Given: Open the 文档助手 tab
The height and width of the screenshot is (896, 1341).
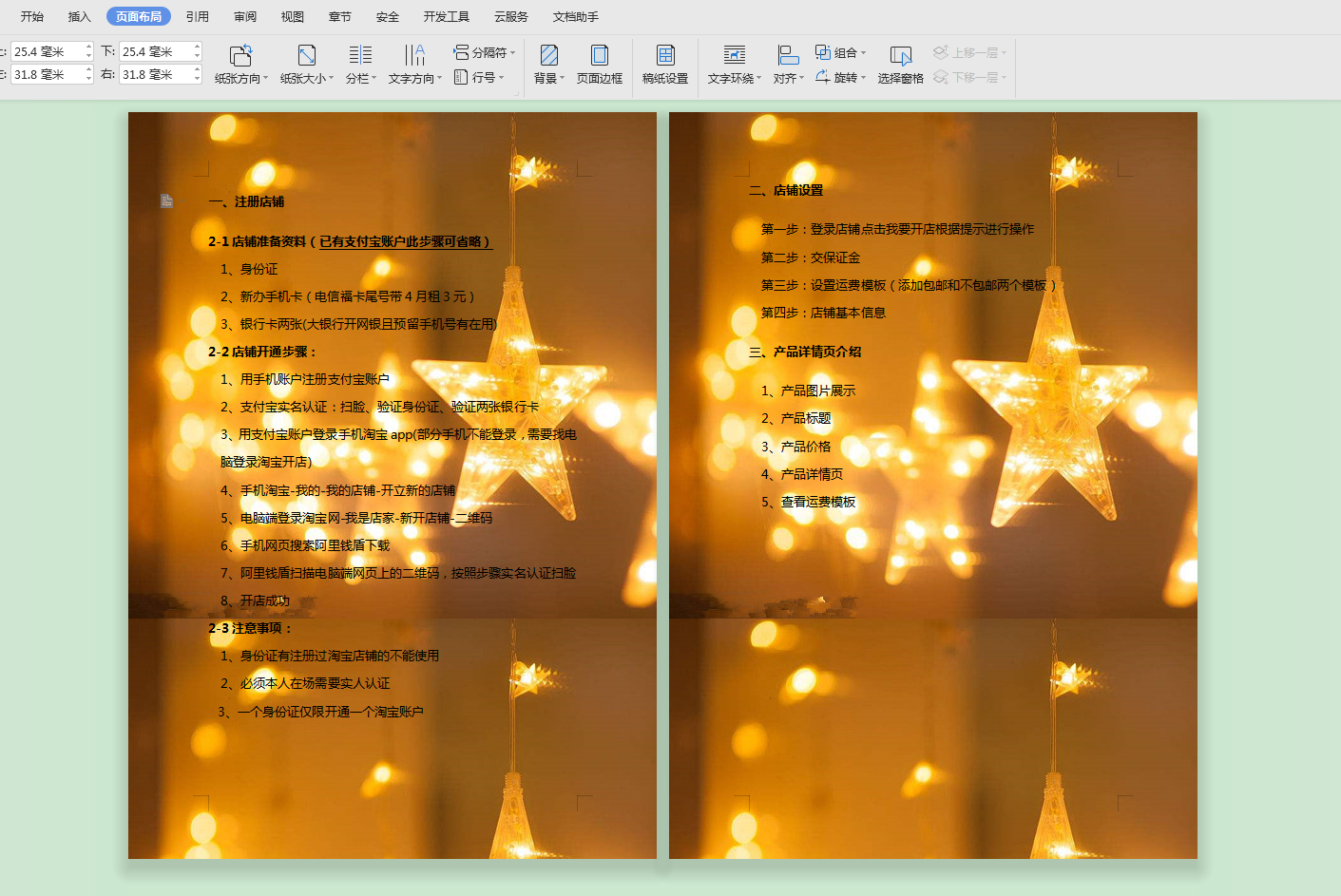Looking at the screenshot, I should click(x=576, y=16).
